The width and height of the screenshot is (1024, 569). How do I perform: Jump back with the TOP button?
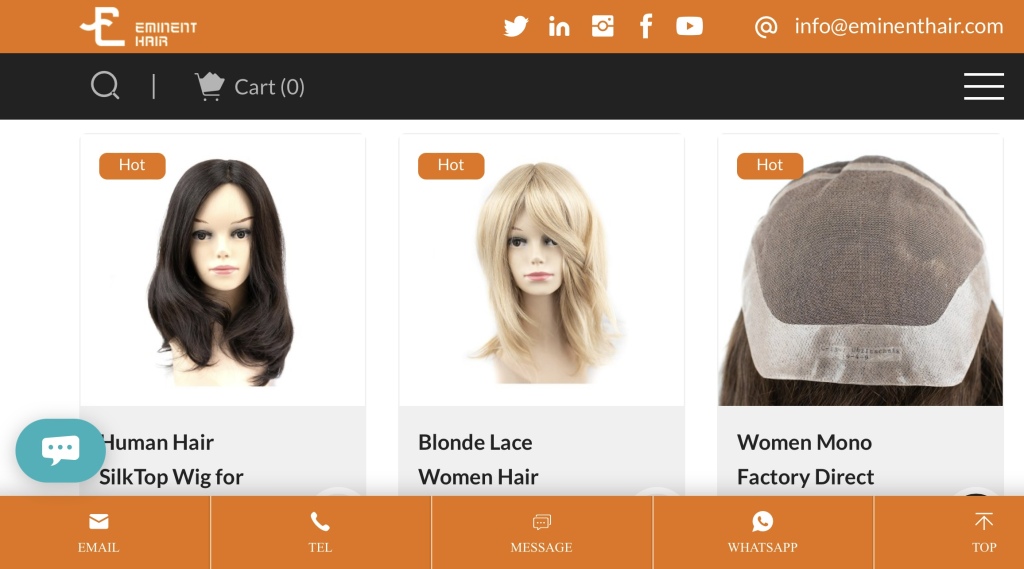[x=984, y=532]
